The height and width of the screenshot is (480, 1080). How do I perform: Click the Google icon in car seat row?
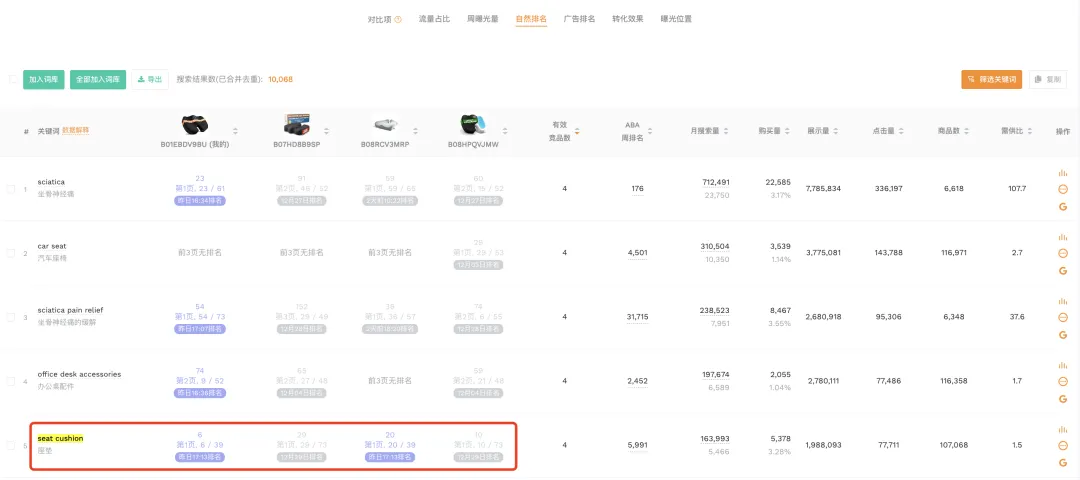point(1062,271)
